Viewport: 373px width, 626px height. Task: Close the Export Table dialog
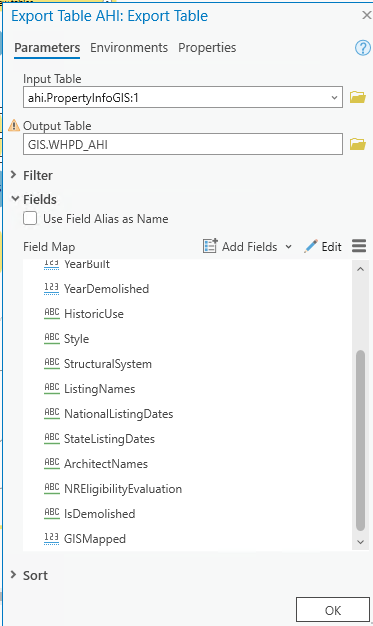coord(366,16)
